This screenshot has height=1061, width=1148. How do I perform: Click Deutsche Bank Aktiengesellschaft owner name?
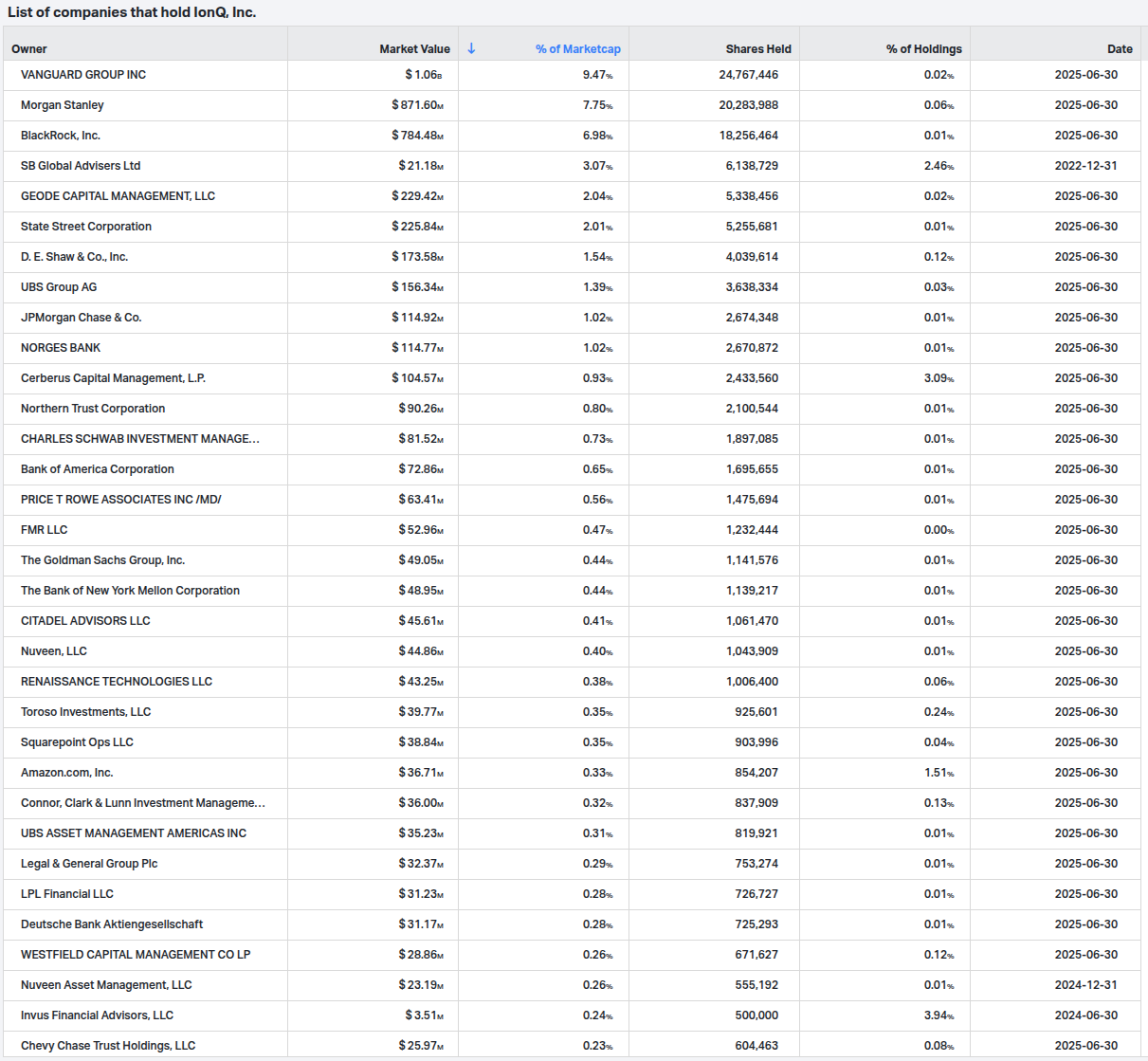[112, 924]
